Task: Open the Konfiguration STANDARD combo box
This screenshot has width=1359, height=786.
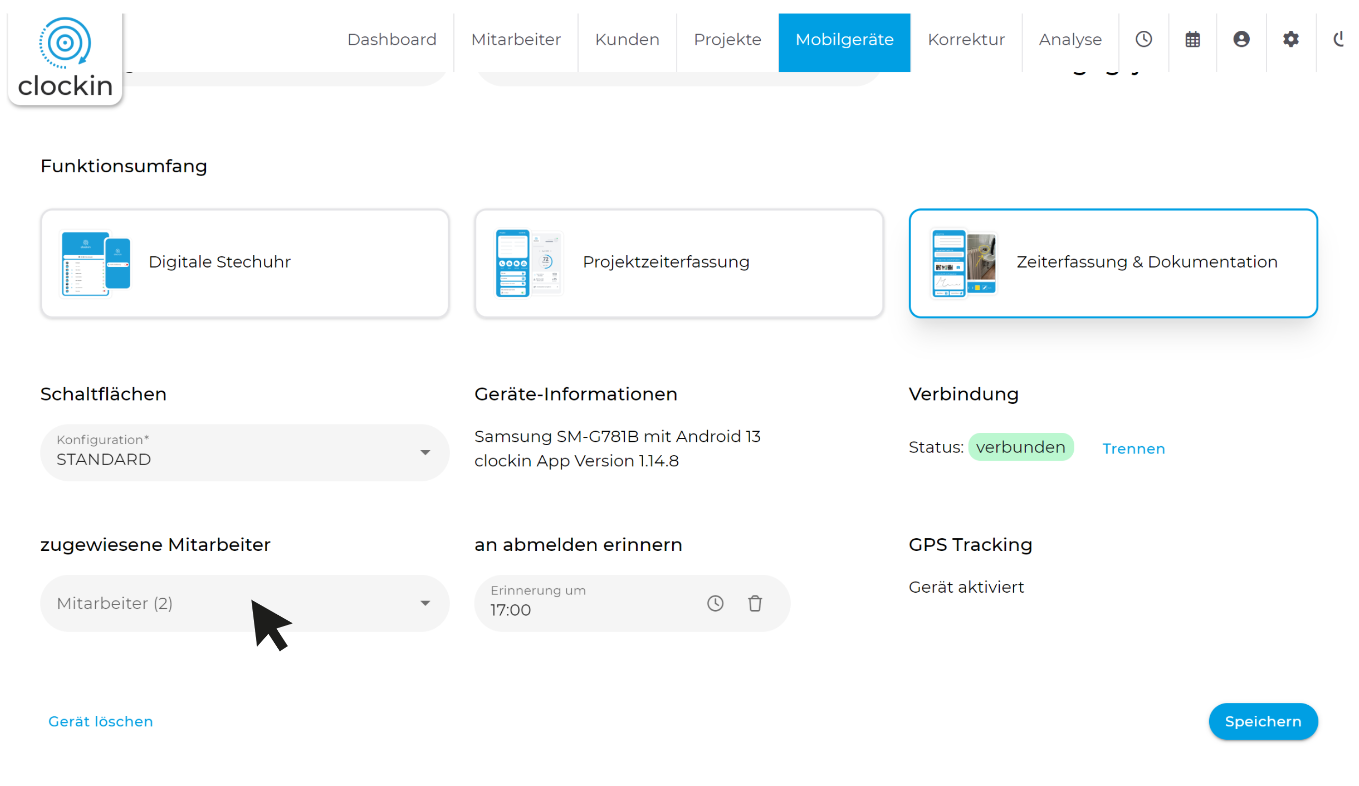Action: point(245,452)
